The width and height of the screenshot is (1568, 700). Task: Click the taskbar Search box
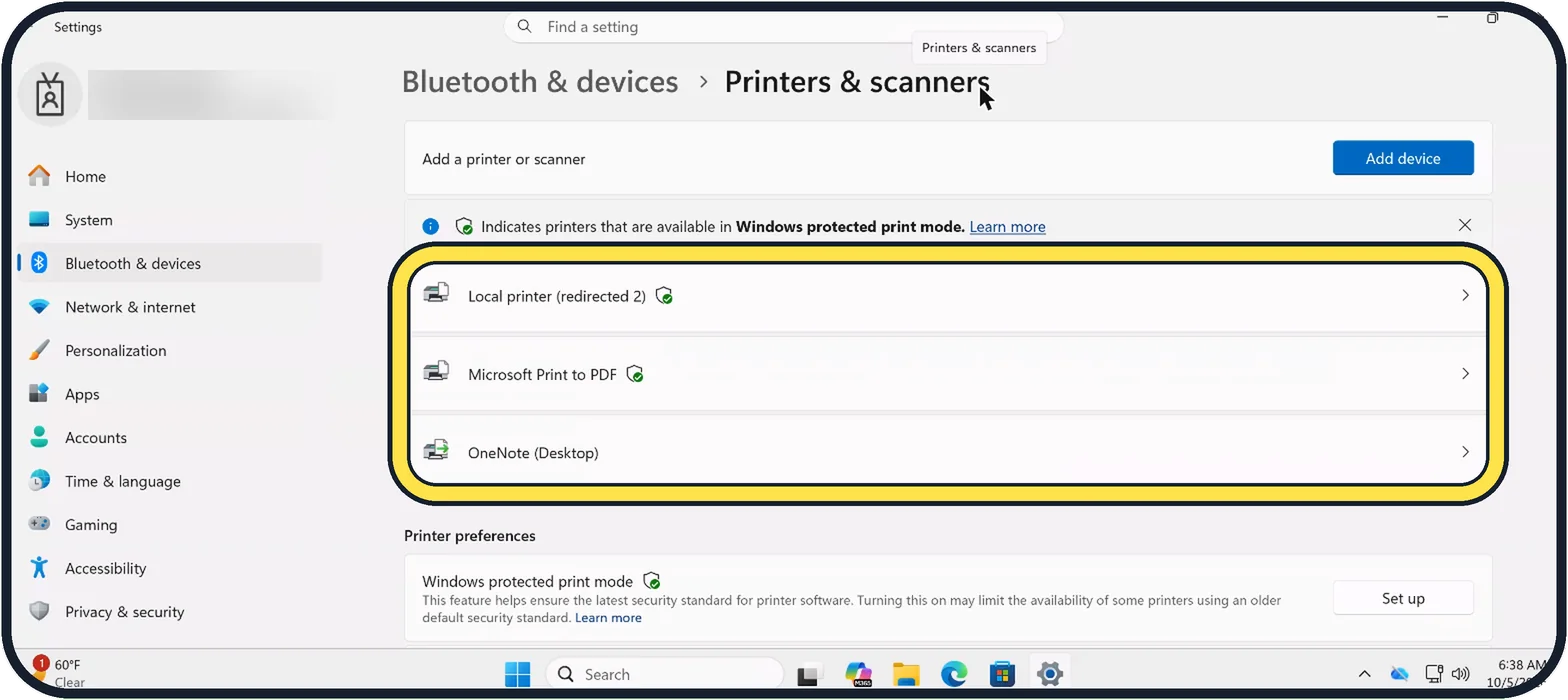pyautogui.click(x=665, y=674)
